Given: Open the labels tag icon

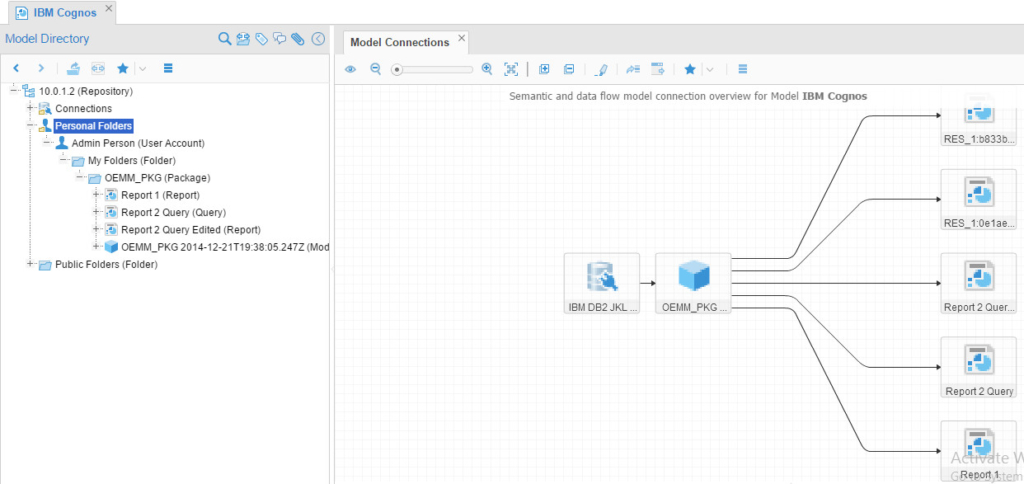Looking at the screenshot, I should [x=262, y=39].
